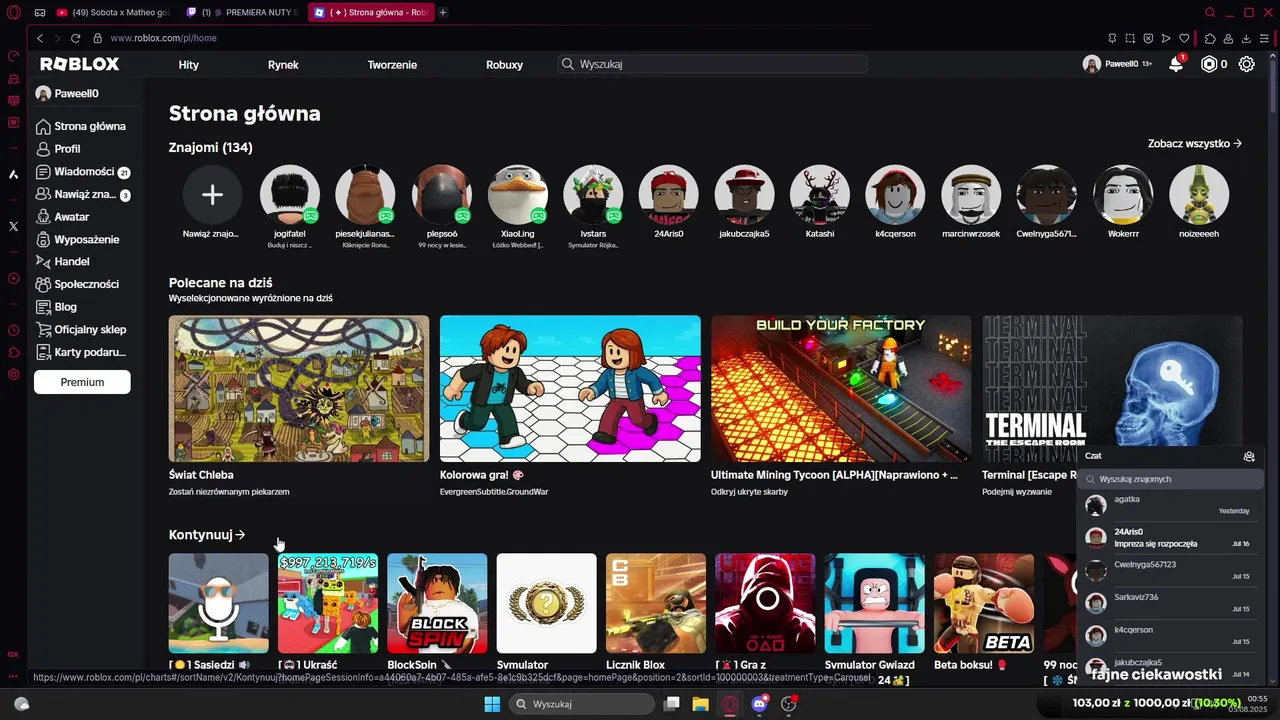This screenshot has height=720, width=1280.
Task: Click the plus add-friend circle icon
Action: (212, 195)
